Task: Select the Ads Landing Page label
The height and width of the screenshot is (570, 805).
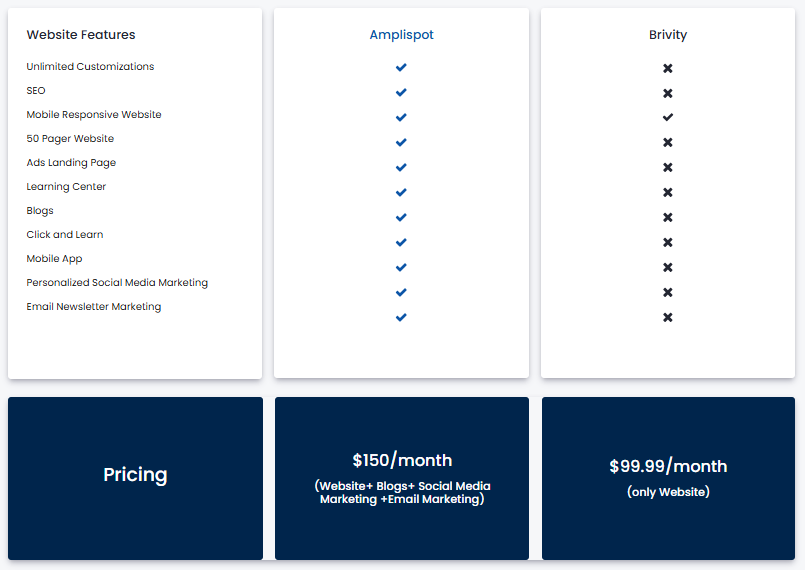Action: click(71, 163)
